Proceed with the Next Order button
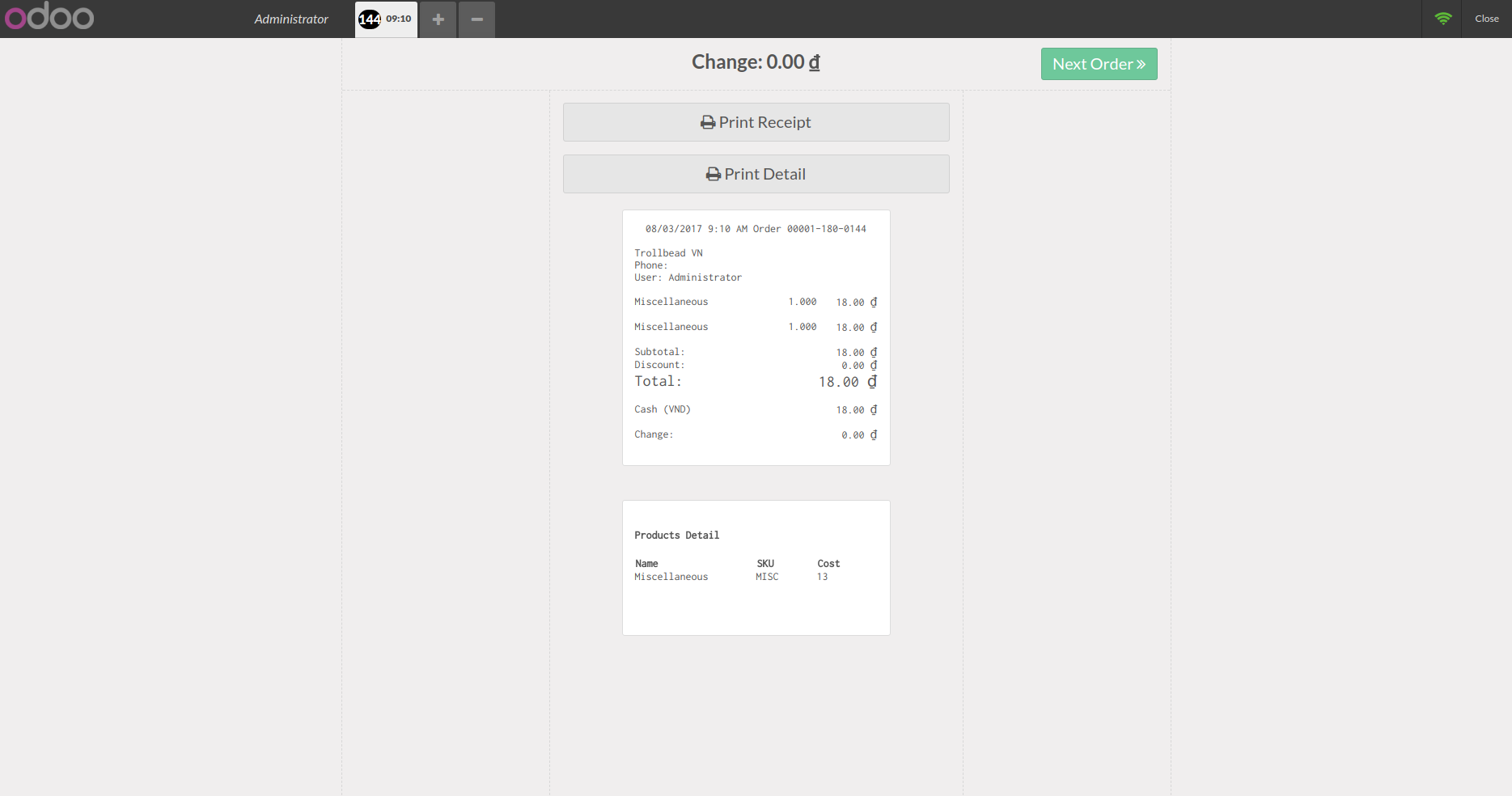 (1099, 64)
